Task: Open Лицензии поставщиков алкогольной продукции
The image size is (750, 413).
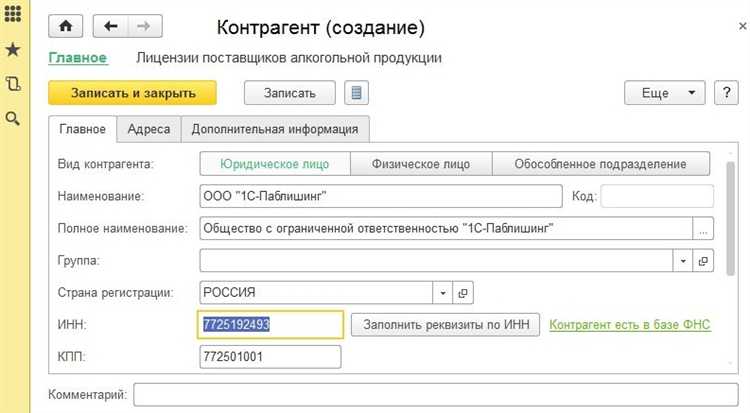Action: 289,58
